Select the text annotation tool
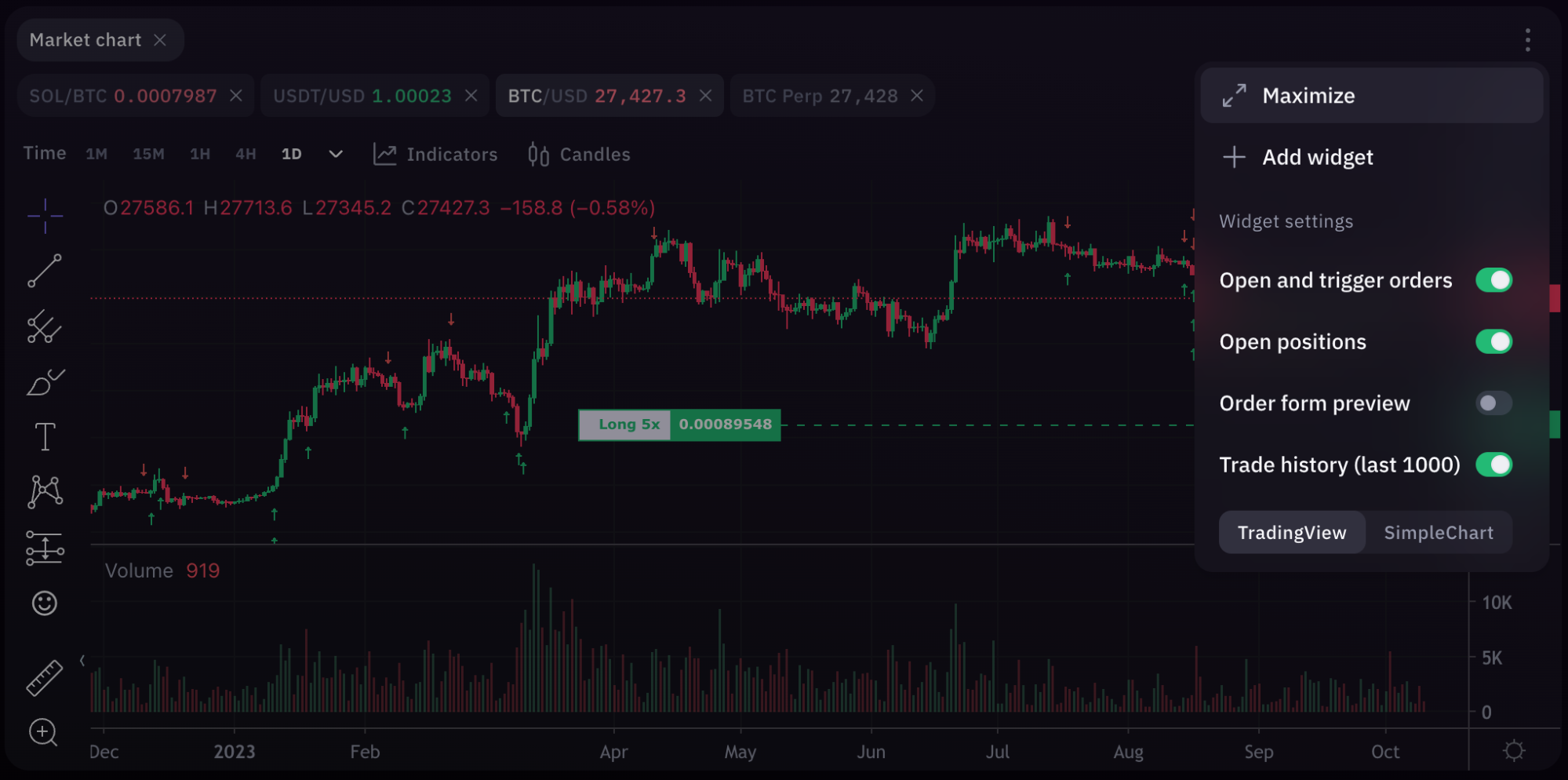This screenshot has width=1568, height=780. coord(44,436)
